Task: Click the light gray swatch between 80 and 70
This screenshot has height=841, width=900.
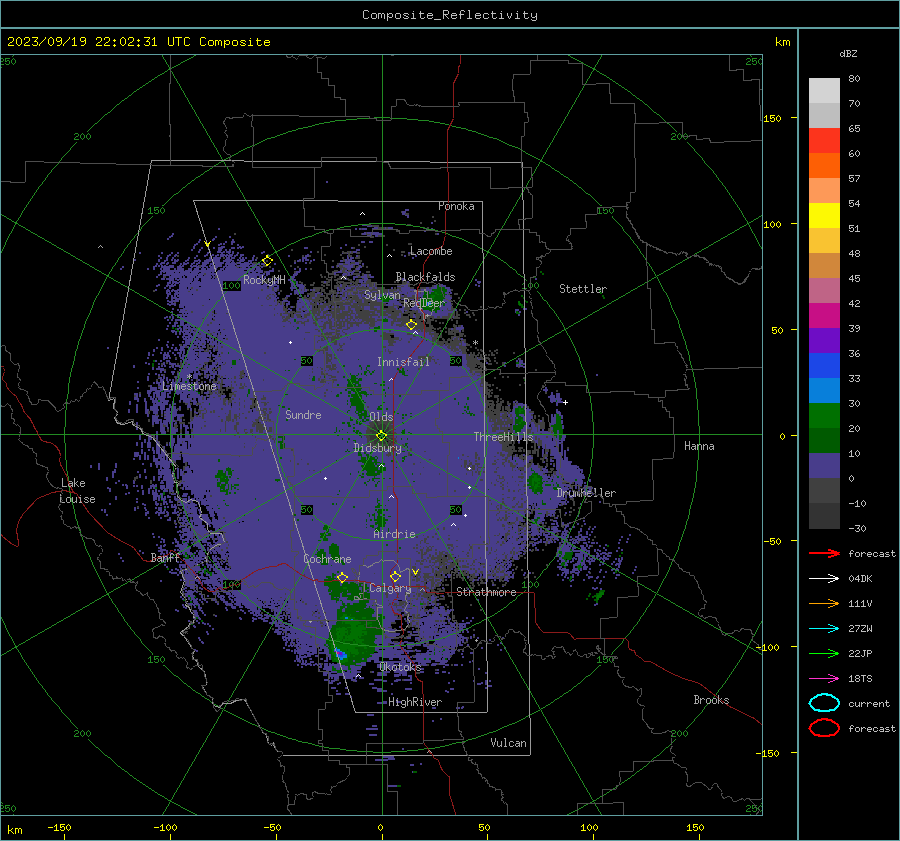Action: [824, 91]
